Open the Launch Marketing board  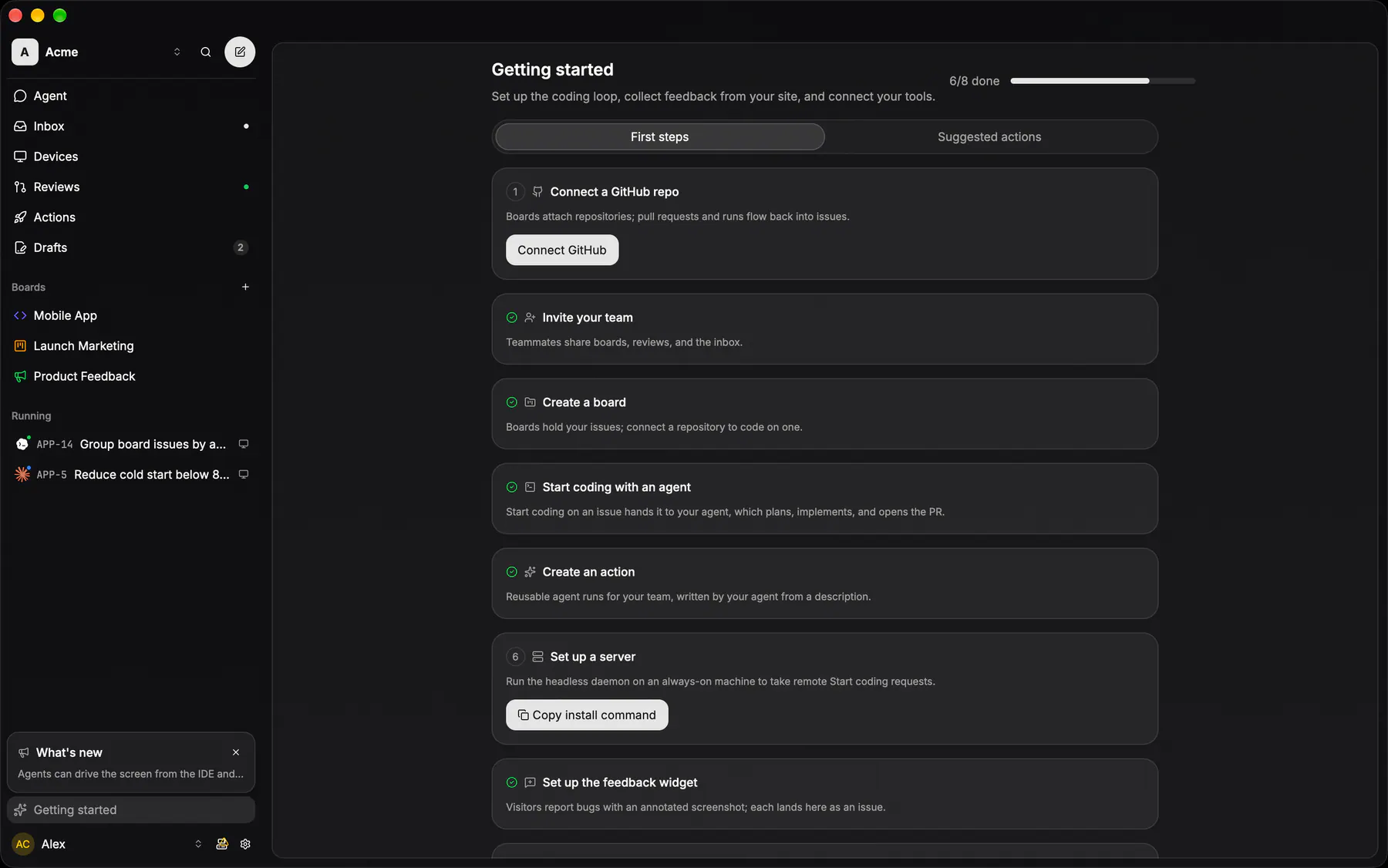pyautogui.click(x=131, y=346)
